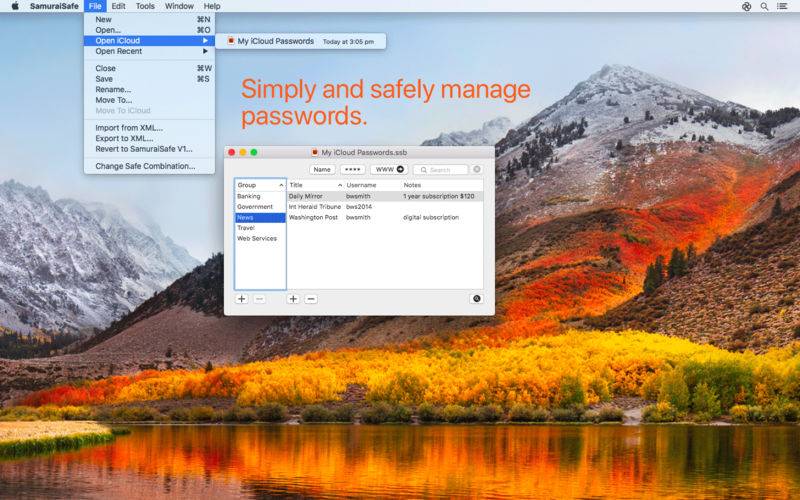The height and width of the screenshot is (500, 800).
Task: Open My iCloud Passwords from submenu
Action: click(301, 41)
